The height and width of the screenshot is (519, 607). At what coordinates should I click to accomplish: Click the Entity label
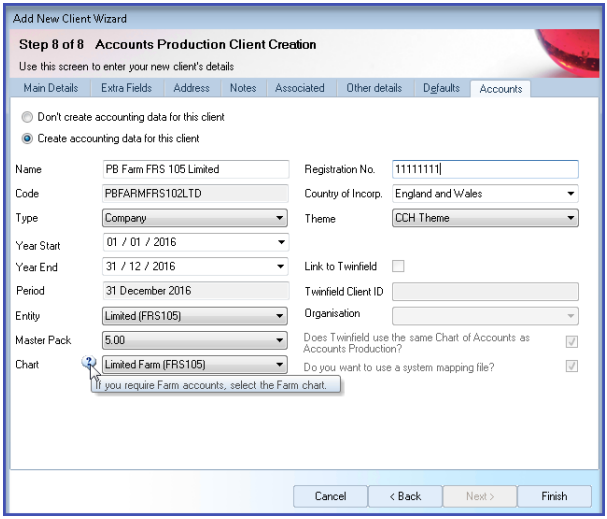tap(27, 316)
